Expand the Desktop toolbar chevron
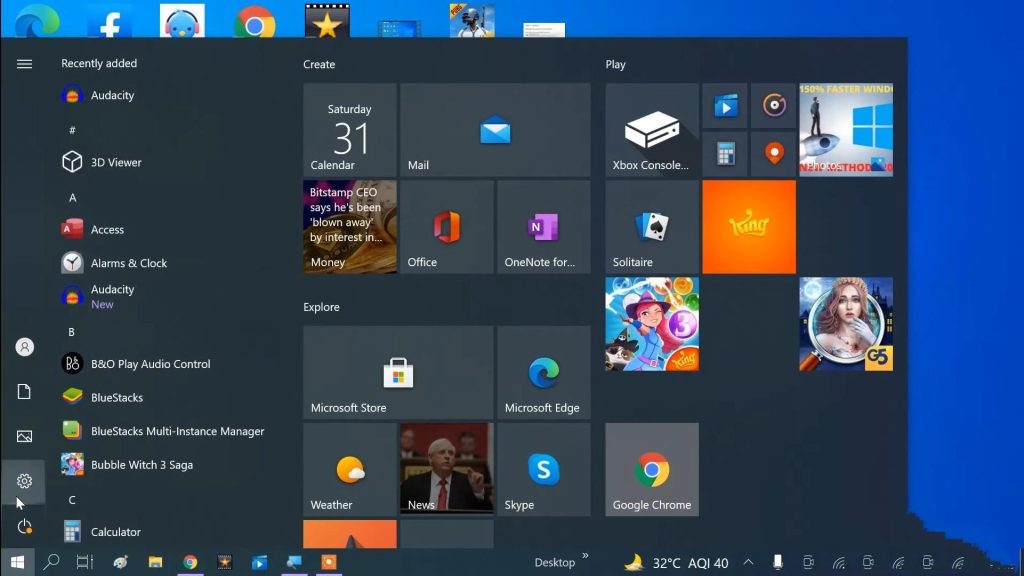The width and height of the screenshot is (1024, 576). tap(585, 556)
